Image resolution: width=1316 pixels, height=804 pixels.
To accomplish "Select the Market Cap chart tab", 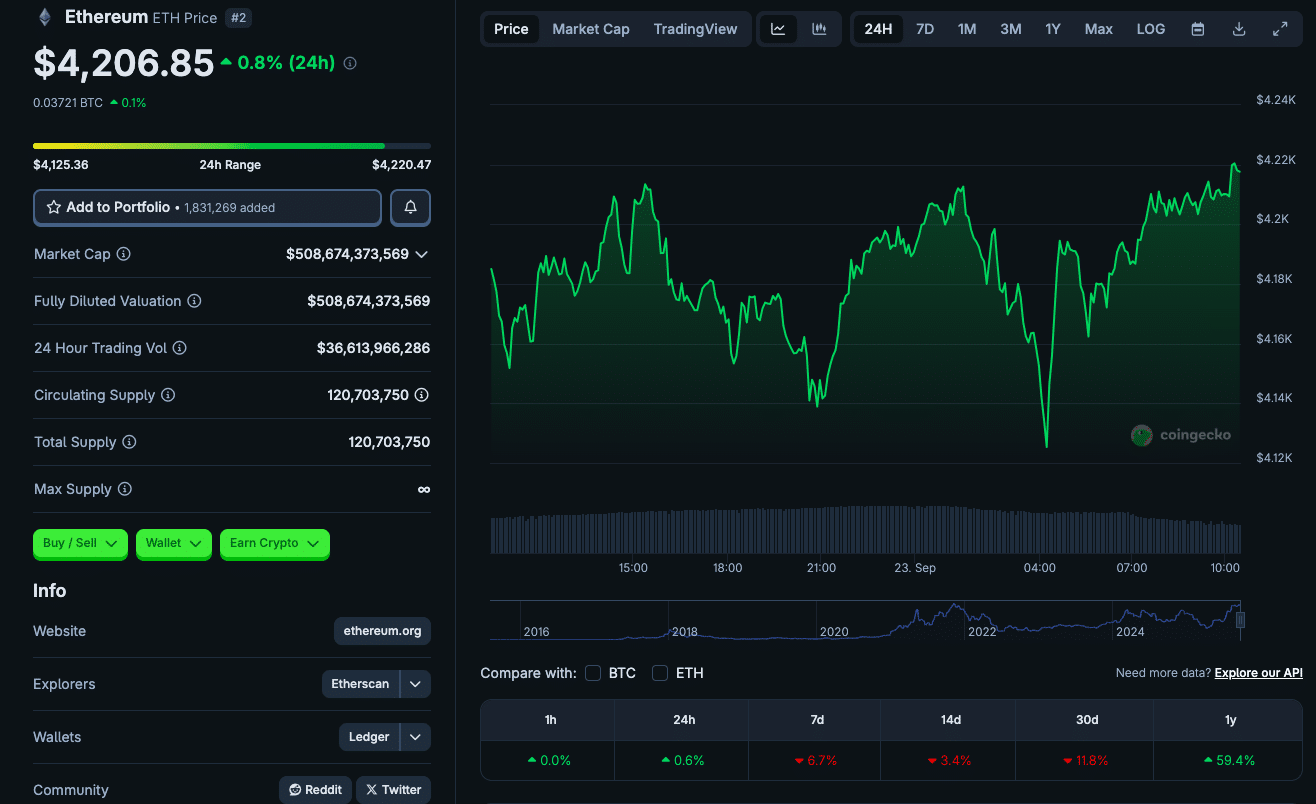I will (x=591, y=29).
